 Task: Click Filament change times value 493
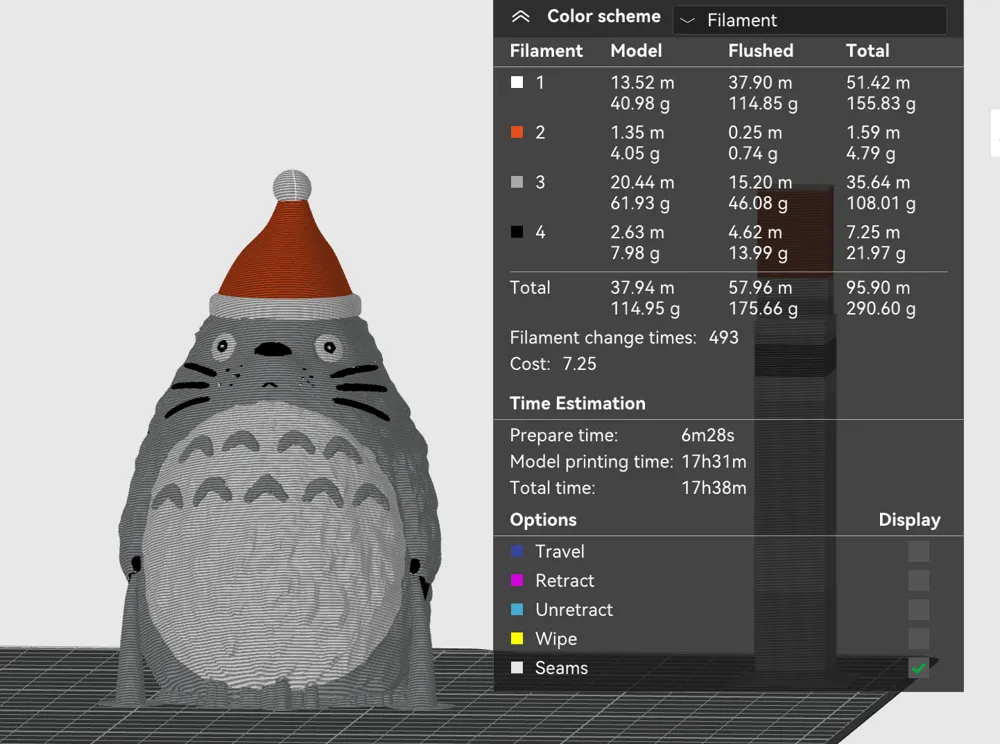[x=723, y=337]
